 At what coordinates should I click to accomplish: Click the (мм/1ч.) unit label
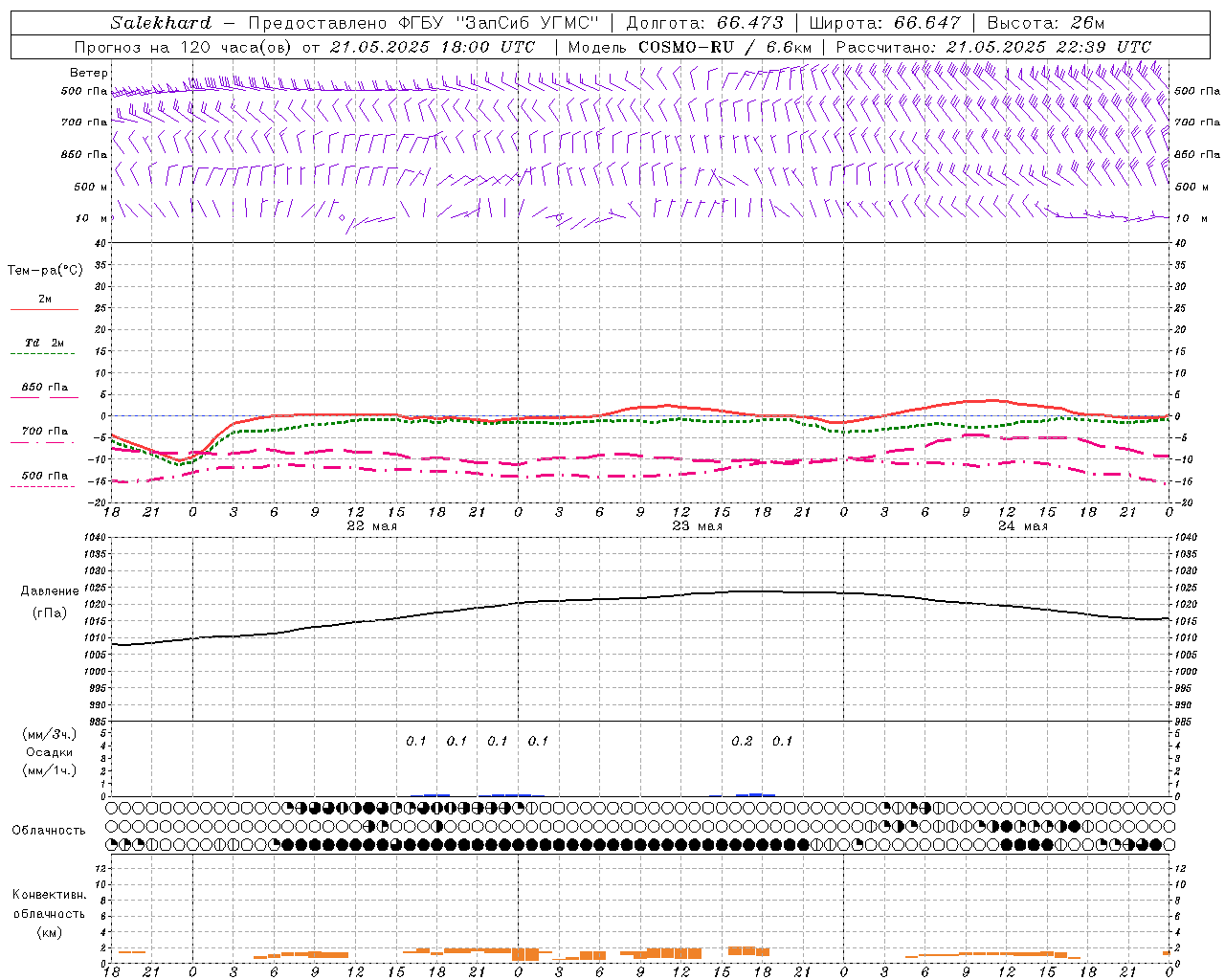click(x=50, y=770)
